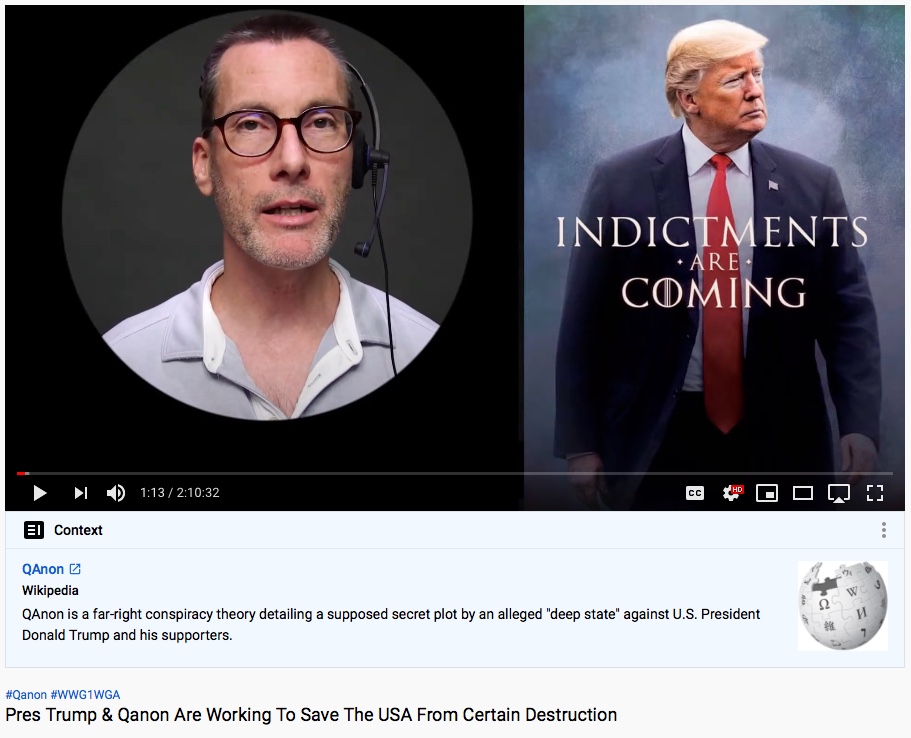
Task: Mute the video volume
Action: 116,493
